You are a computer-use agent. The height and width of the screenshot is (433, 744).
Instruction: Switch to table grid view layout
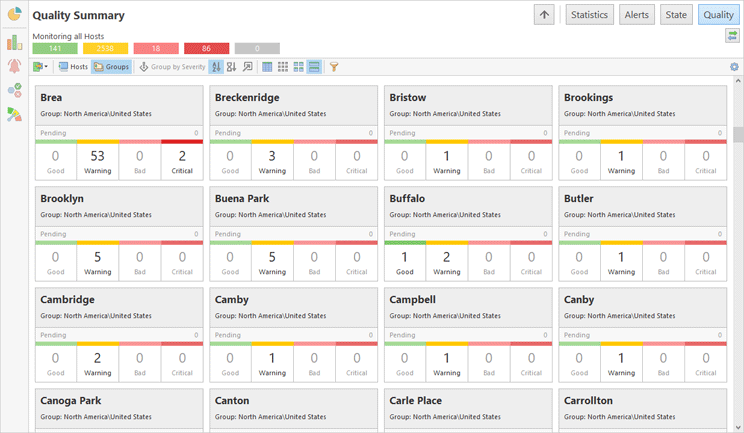(x=267, y=67)
